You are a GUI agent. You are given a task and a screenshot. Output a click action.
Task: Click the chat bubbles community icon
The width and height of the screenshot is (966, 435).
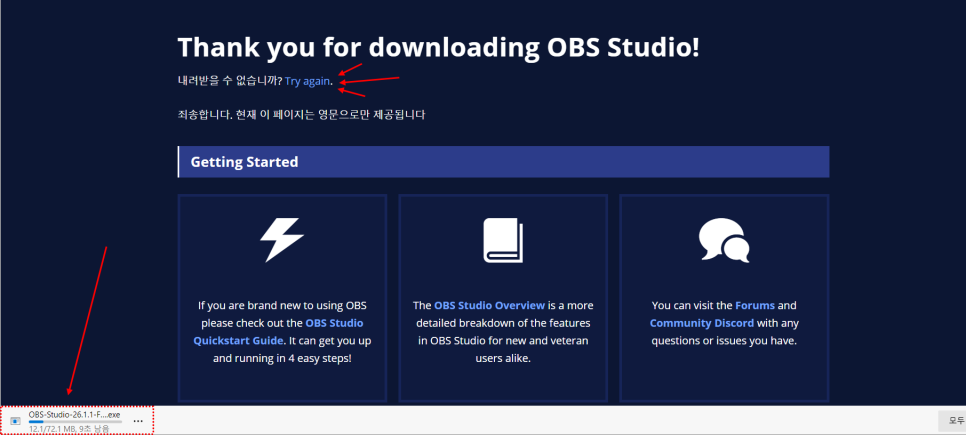(x=724, y=240)
